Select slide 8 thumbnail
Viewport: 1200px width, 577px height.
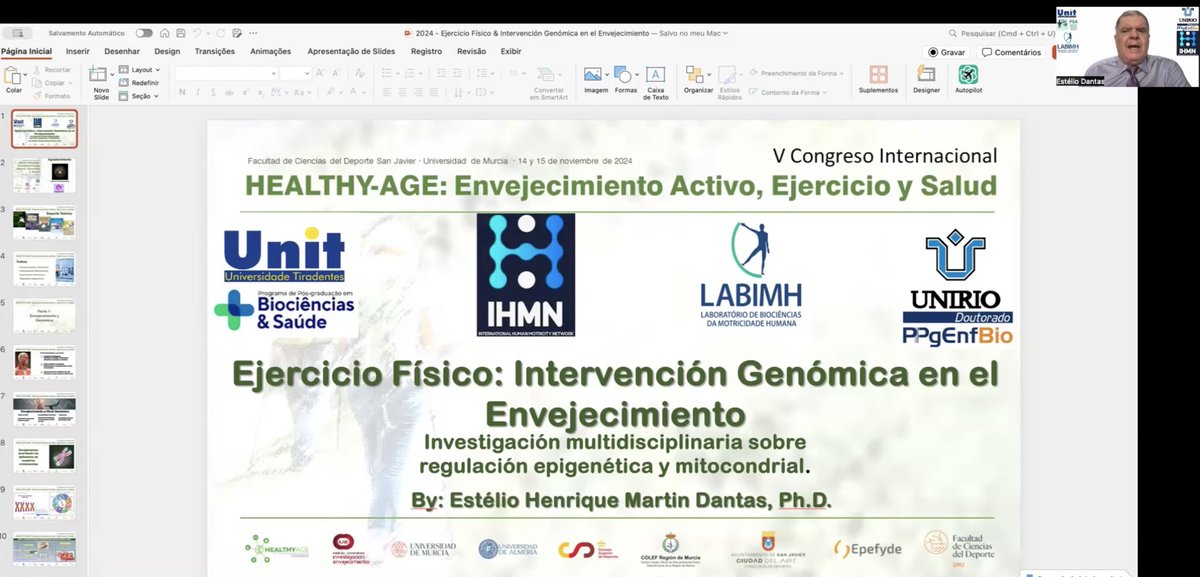[44, 457]
